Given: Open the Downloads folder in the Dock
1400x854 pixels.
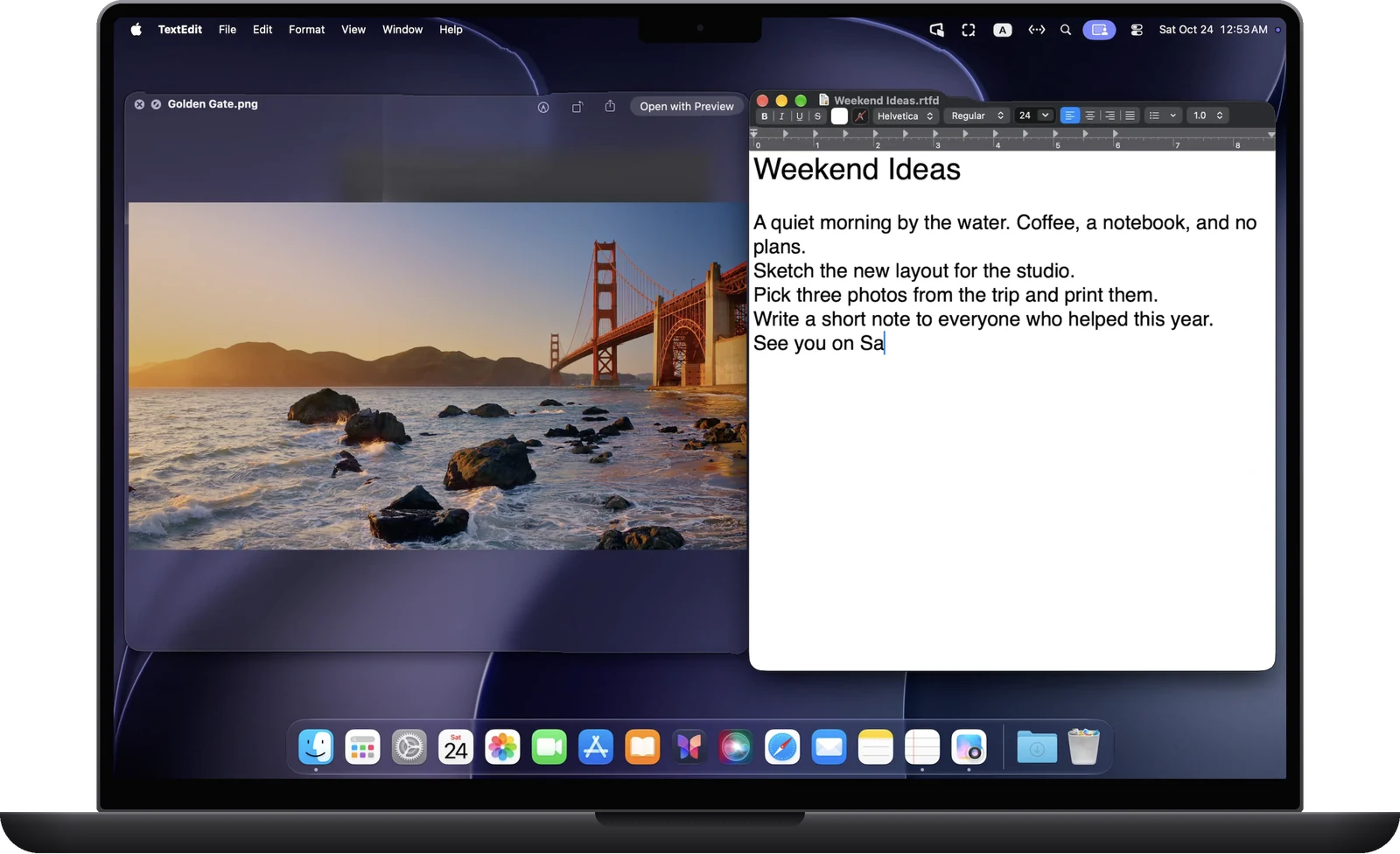Looking at the screenshot, I should click(x=1037, y=747).
